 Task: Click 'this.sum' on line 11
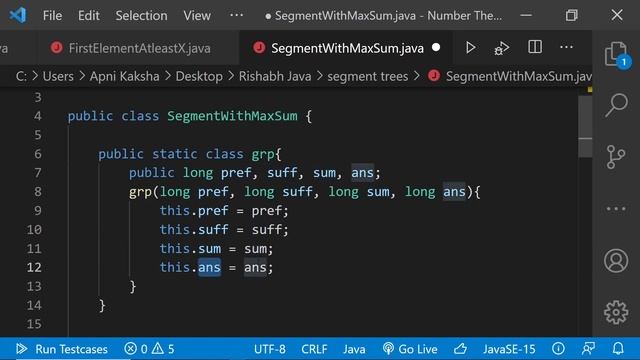[190, 249]
